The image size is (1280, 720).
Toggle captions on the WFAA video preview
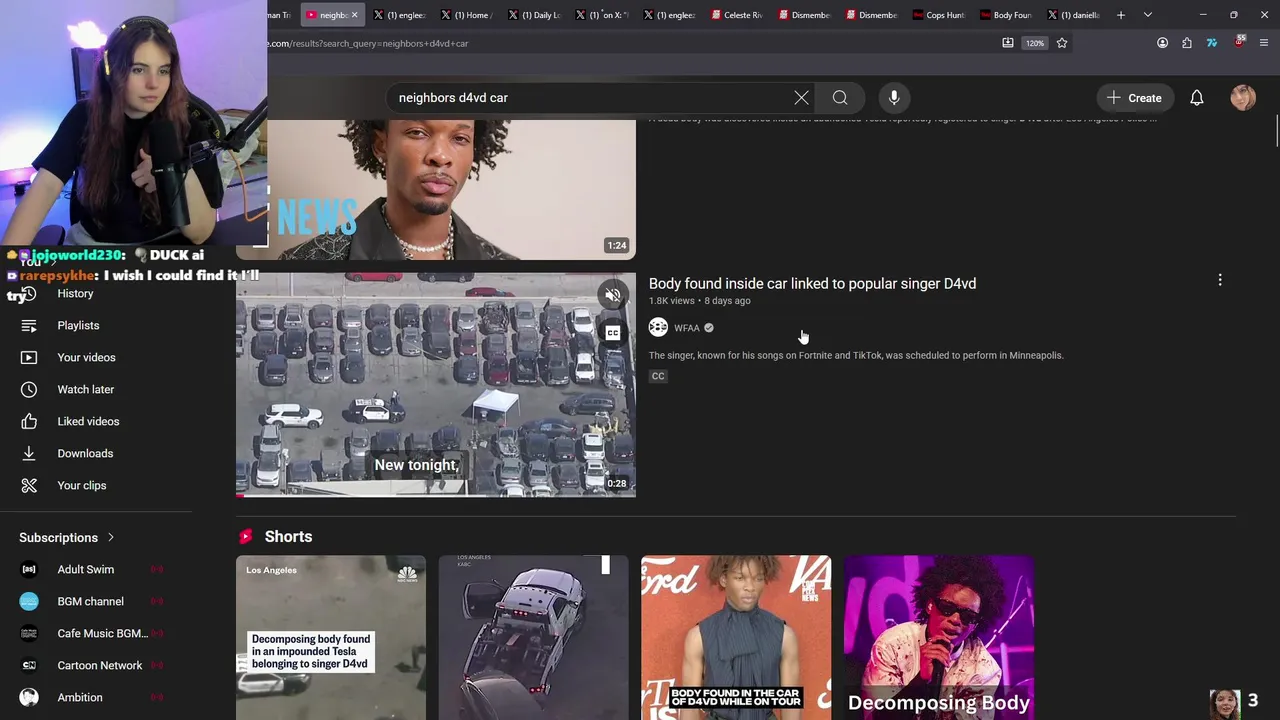[x=613, y=333]
